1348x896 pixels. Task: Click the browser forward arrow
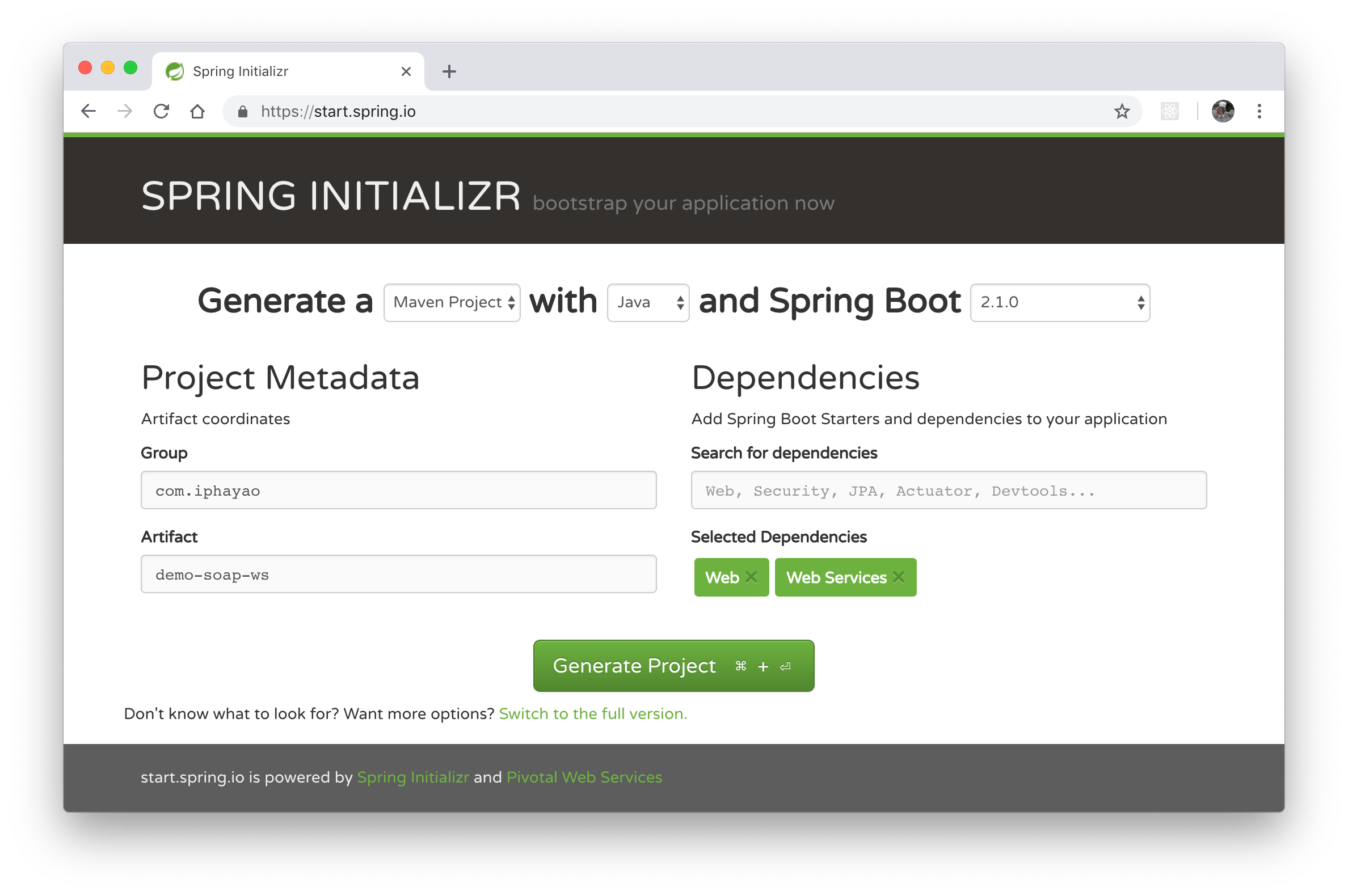(125, 111)
